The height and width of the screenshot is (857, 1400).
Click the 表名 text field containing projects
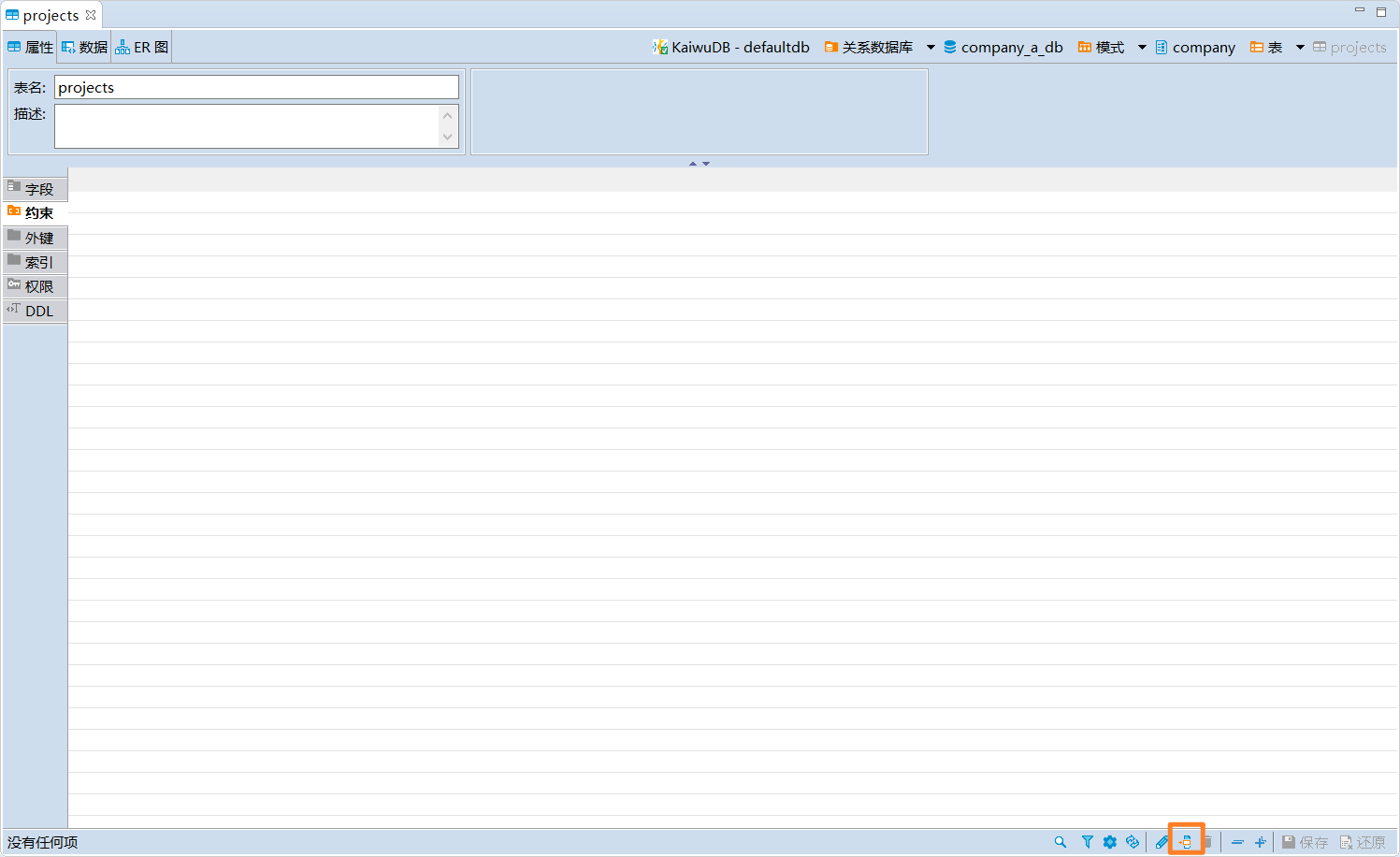click(x=256, y=87)
